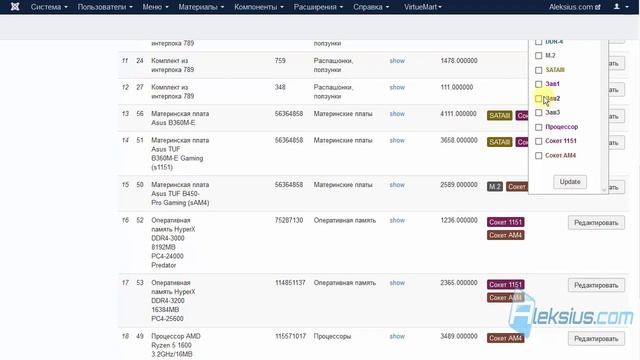The image size is (640, 360).
Task: Click show for HyperX DDR4-3000 memory
Action: pos(397,220)
